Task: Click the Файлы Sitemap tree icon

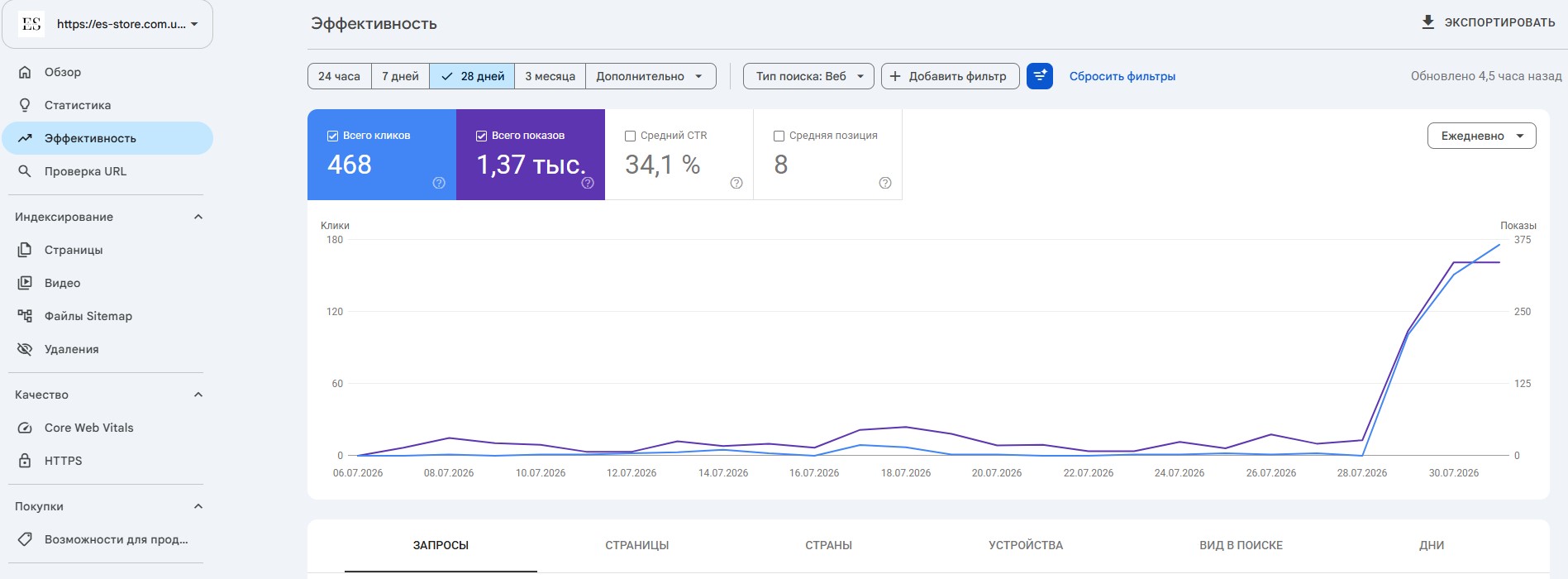Action: click(26, 316)
